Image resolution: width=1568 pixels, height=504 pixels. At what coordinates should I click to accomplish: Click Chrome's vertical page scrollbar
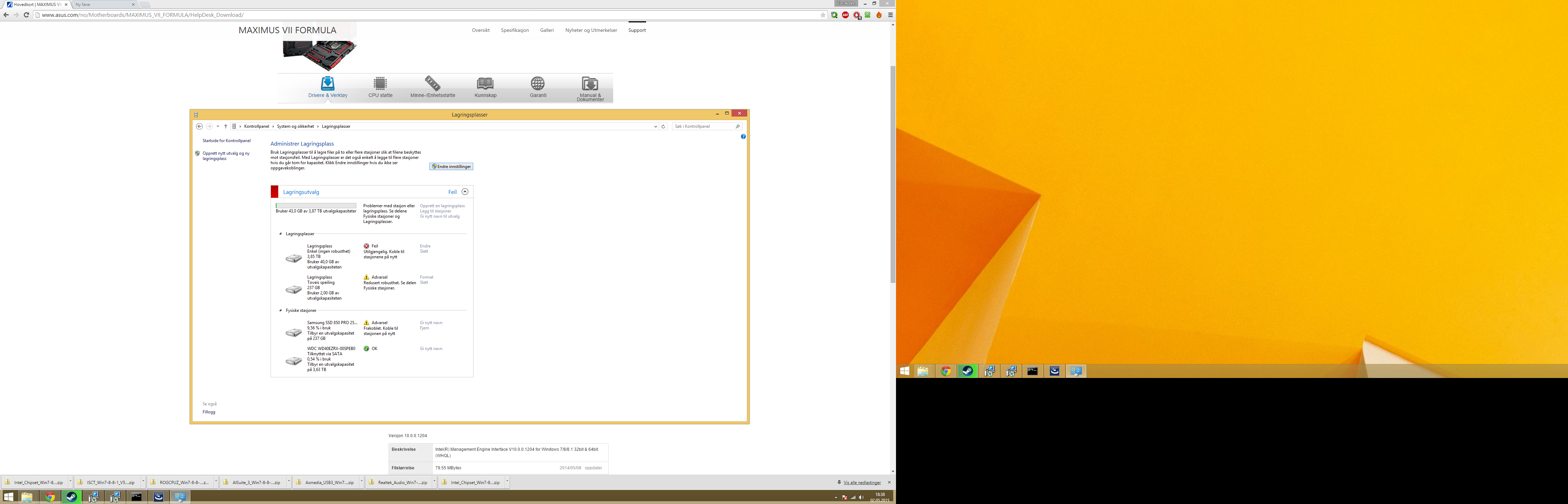tap(893, 174)
